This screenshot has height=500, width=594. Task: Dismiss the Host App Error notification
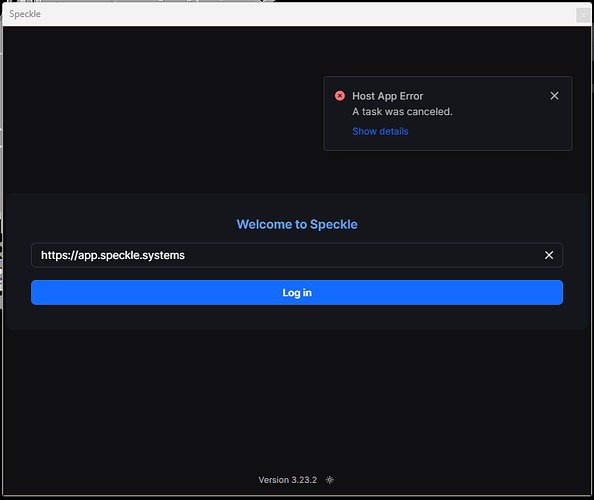tap(554, 96)
